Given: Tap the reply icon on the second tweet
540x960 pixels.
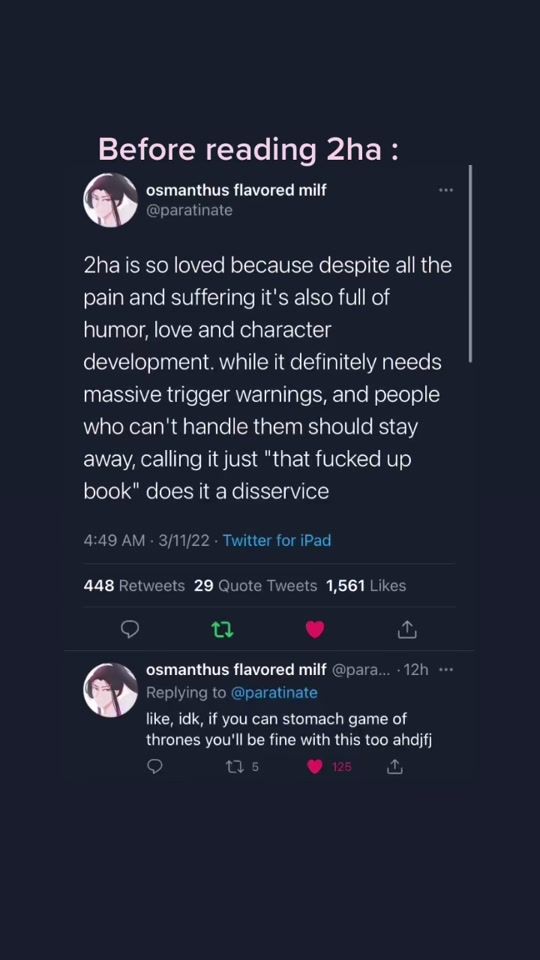Looking at the screenshot, I should 156,766.
